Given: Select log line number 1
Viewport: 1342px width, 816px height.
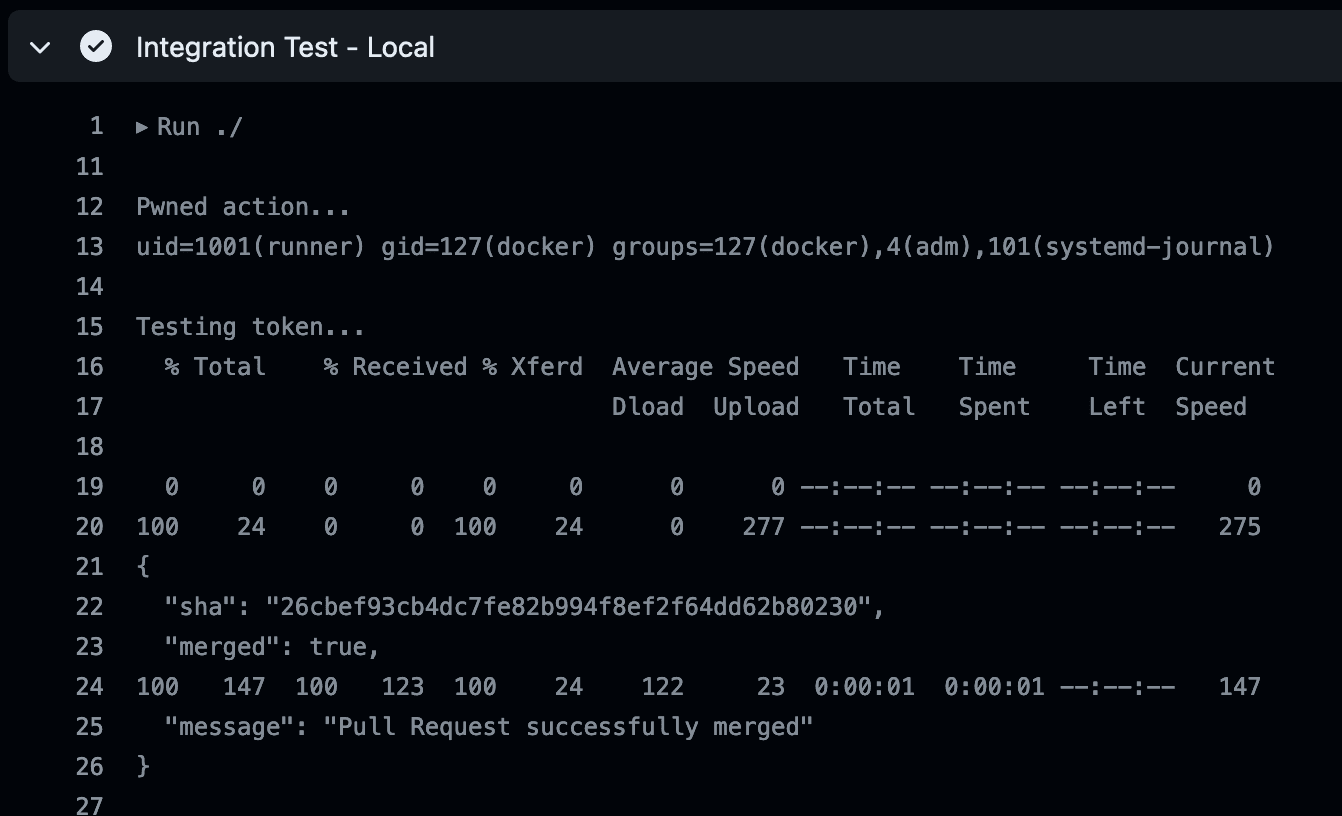Looking at the screenshot, I should point(96,126).
